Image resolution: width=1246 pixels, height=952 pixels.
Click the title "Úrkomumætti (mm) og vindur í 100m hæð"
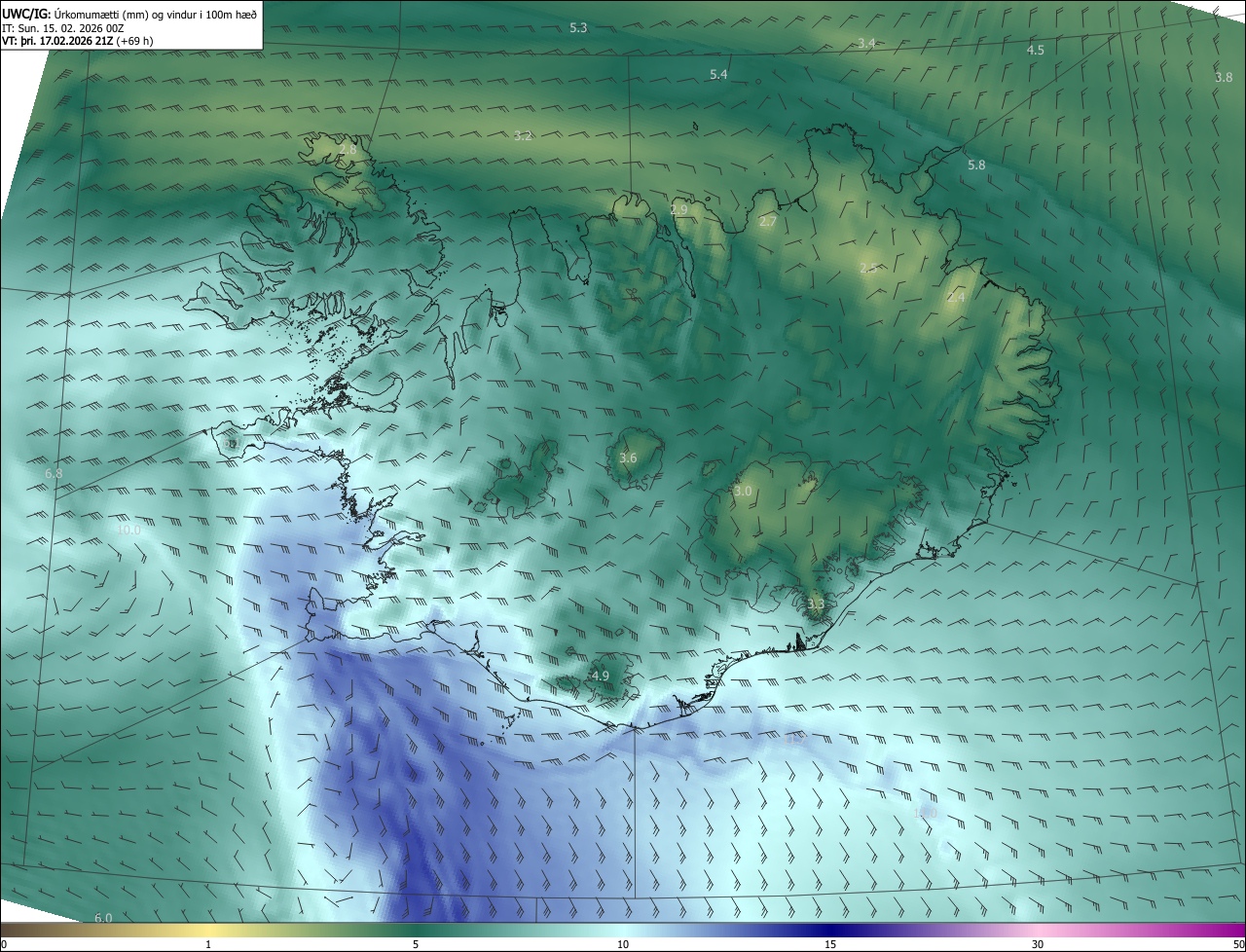pyautogui.click(x=156, y=14)
